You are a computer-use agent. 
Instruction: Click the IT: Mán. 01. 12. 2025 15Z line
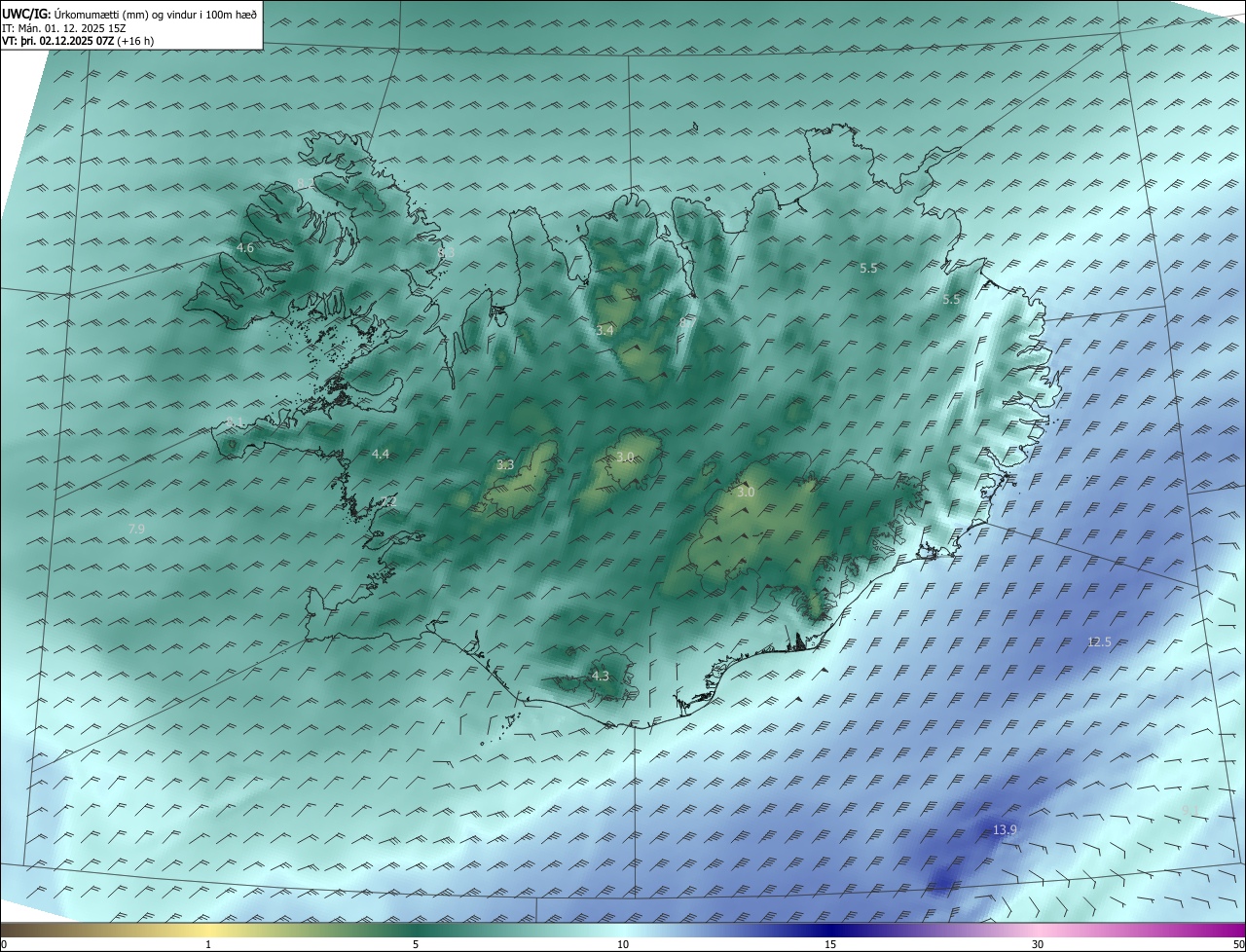coord(64,28)
